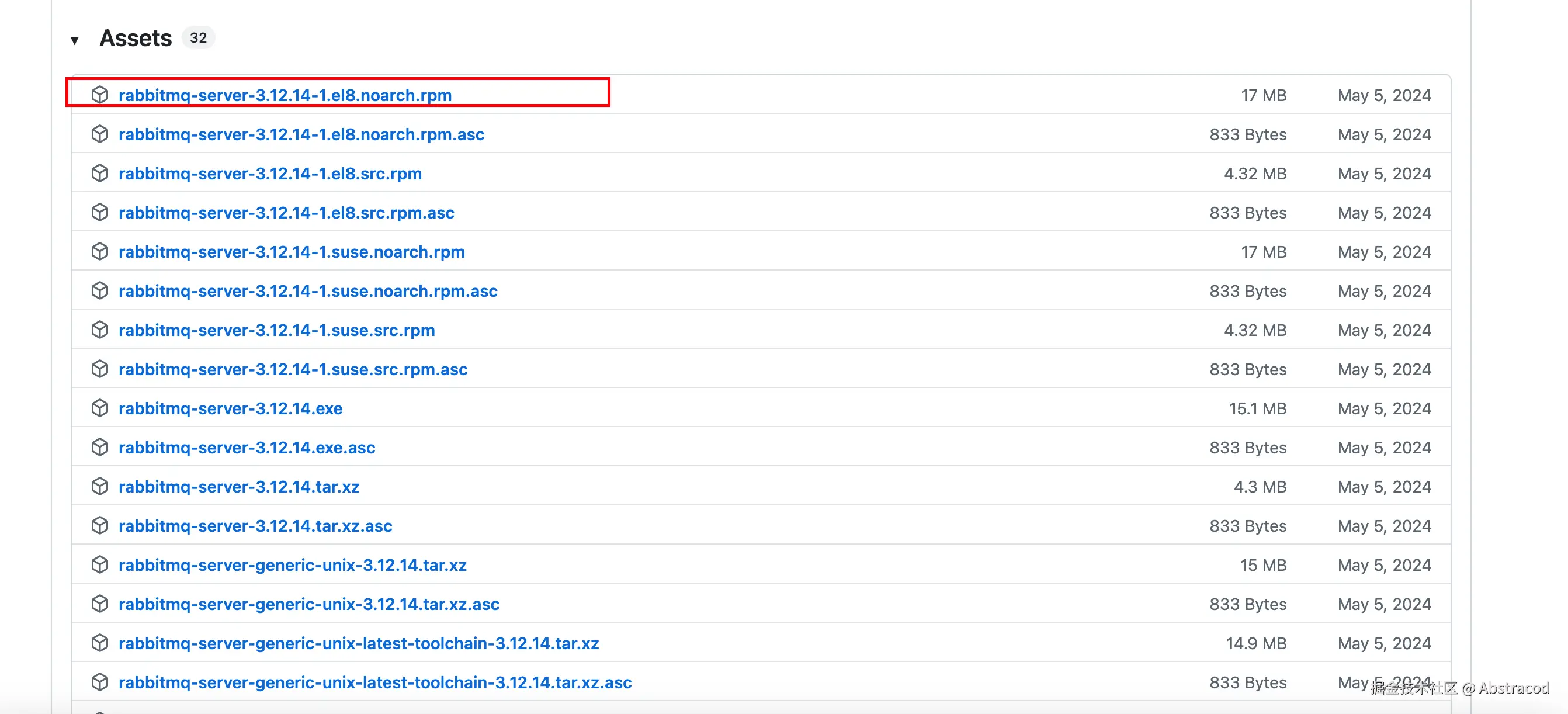Click package icon beside el8.src.rpm.asc file
Image resolution: width=1568 pixels, height=714 pixels.
pos(100,213)
